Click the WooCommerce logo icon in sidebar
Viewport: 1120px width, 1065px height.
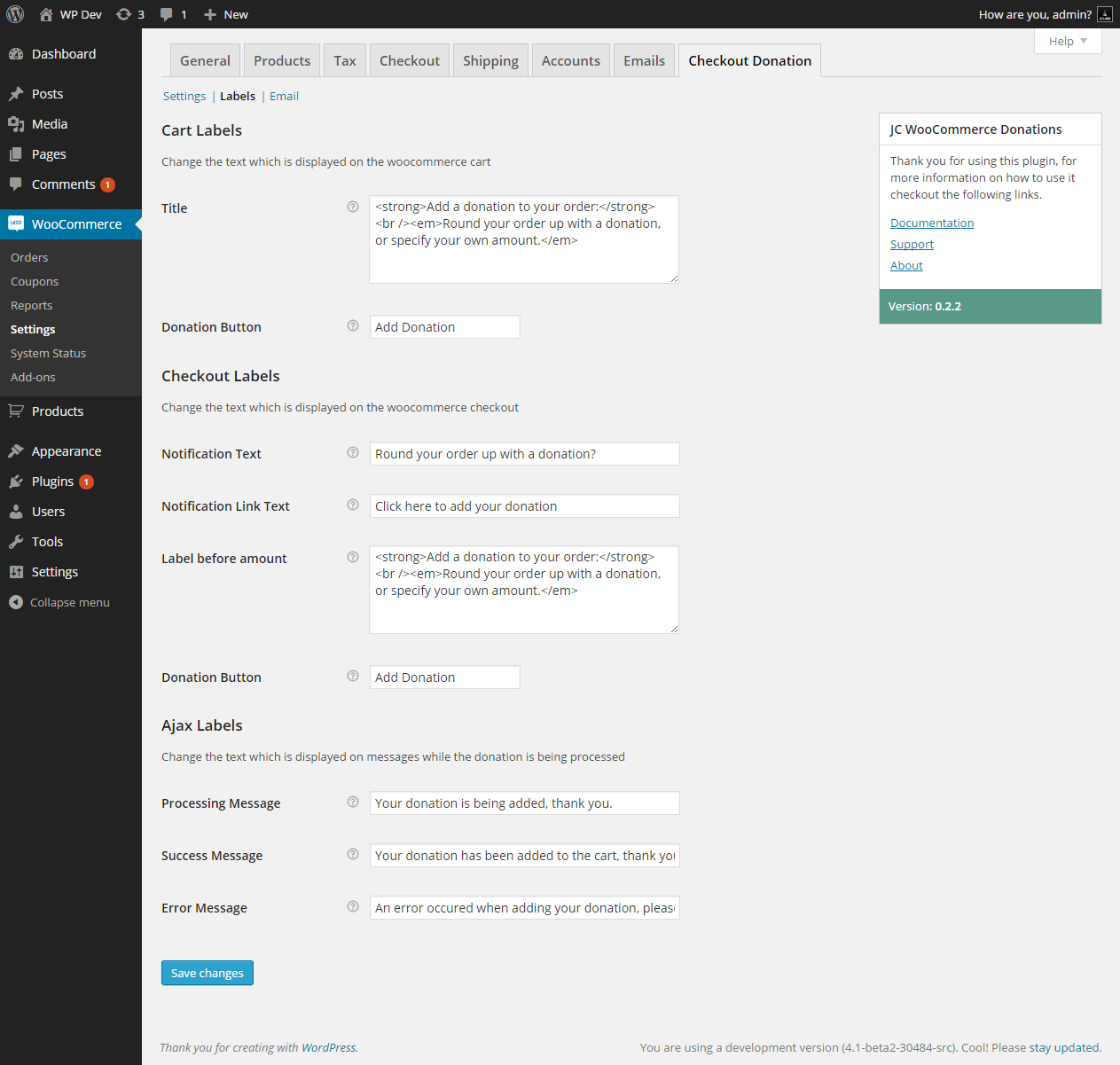pos(16,223)
